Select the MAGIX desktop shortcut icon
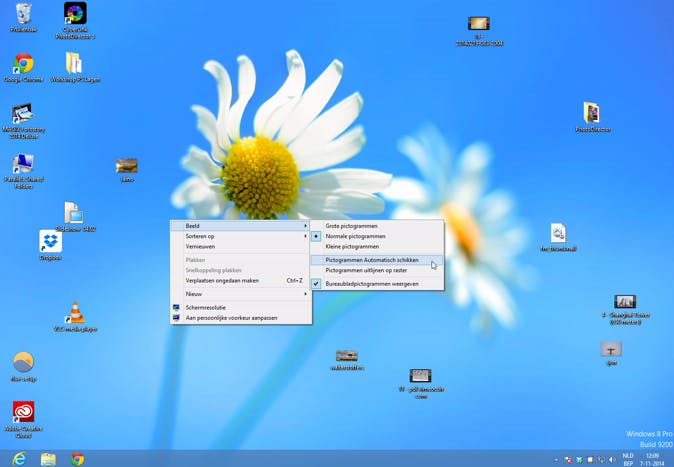Screen dimensions: 674x467 tap(23, 121)
